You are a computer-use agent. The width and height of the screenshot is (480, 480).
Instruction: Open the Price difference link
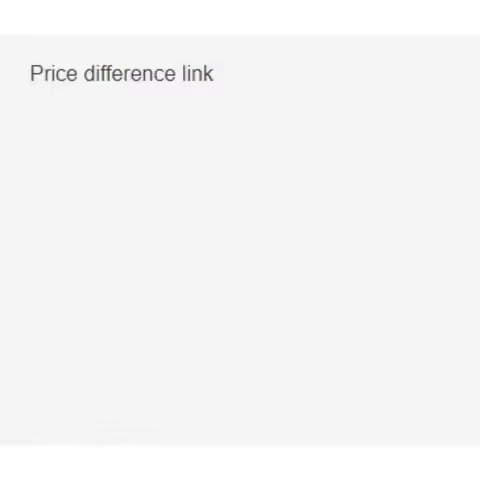(122, 74)
